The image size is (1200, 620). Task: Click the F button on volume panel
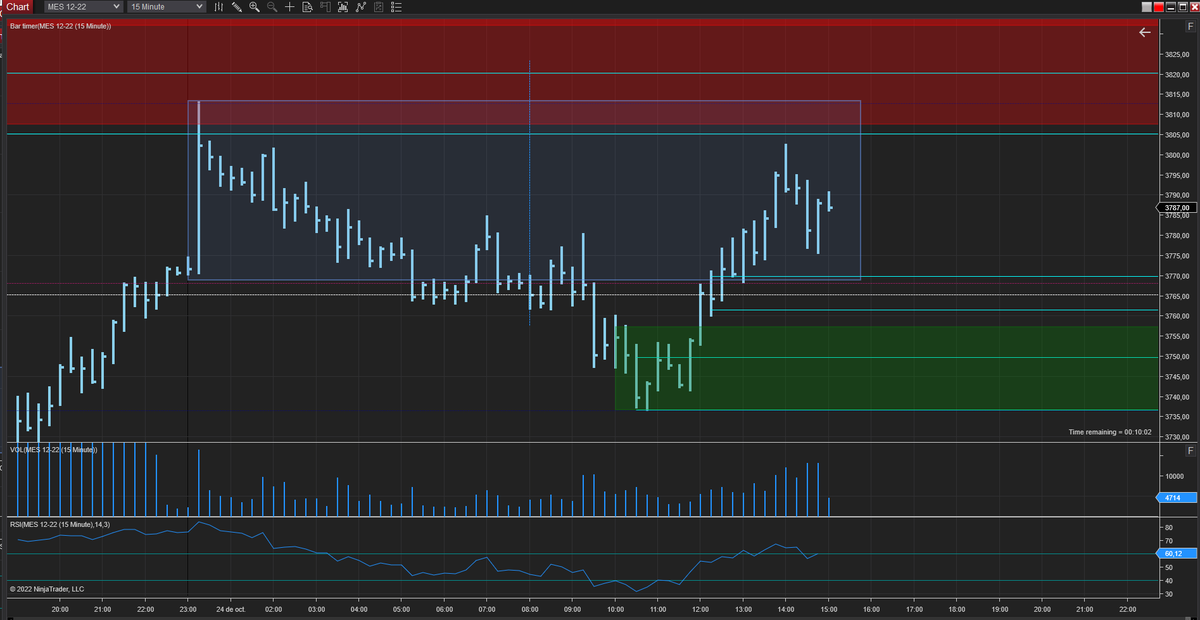pyautogui.click(x=1190, y=451)
